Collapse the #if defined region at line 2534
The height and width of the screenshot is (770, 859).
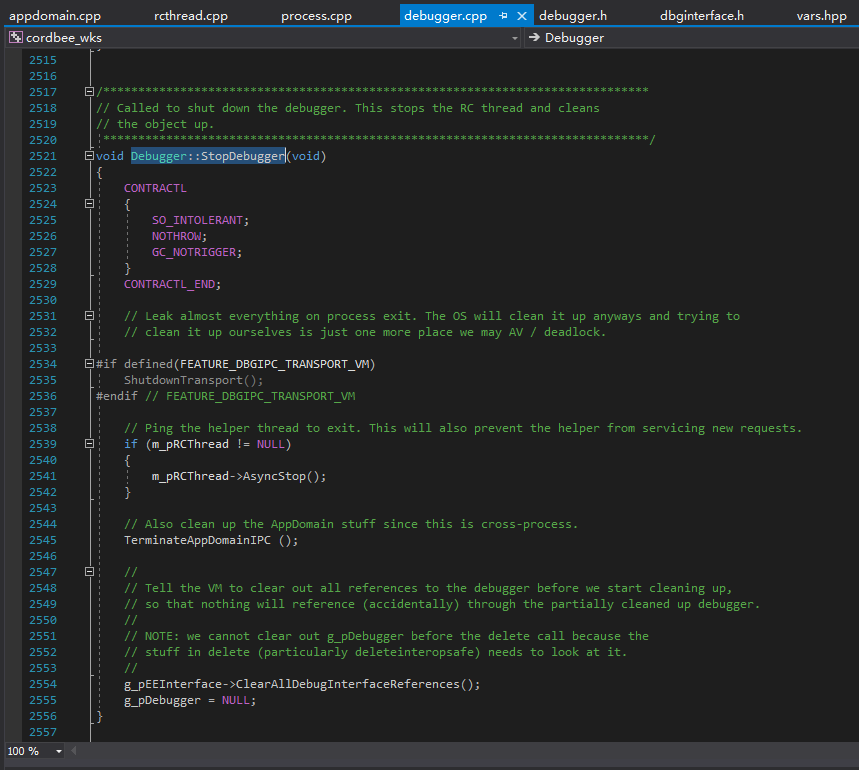[90, 364]
